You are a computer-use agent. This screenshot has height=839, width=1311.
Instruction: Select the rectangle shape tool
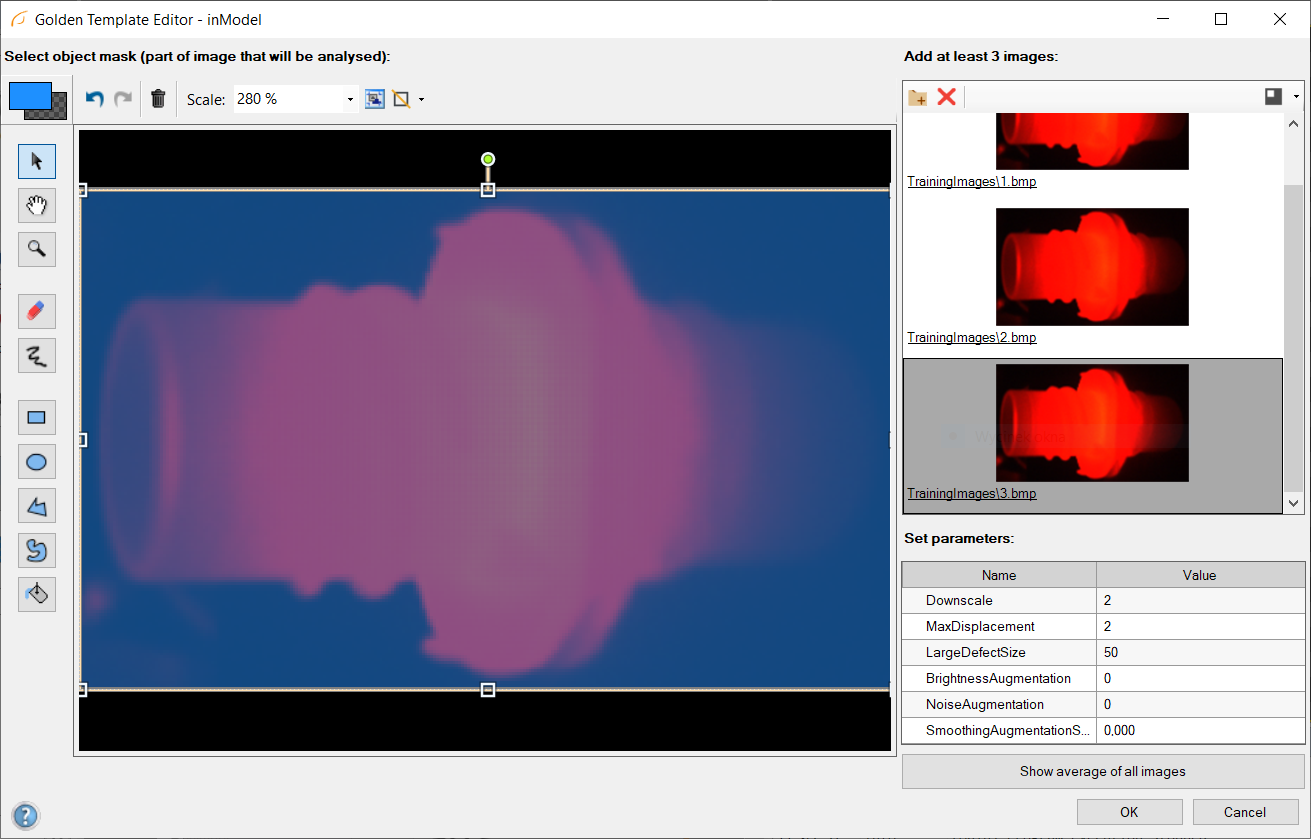click(x=37, y=418)
